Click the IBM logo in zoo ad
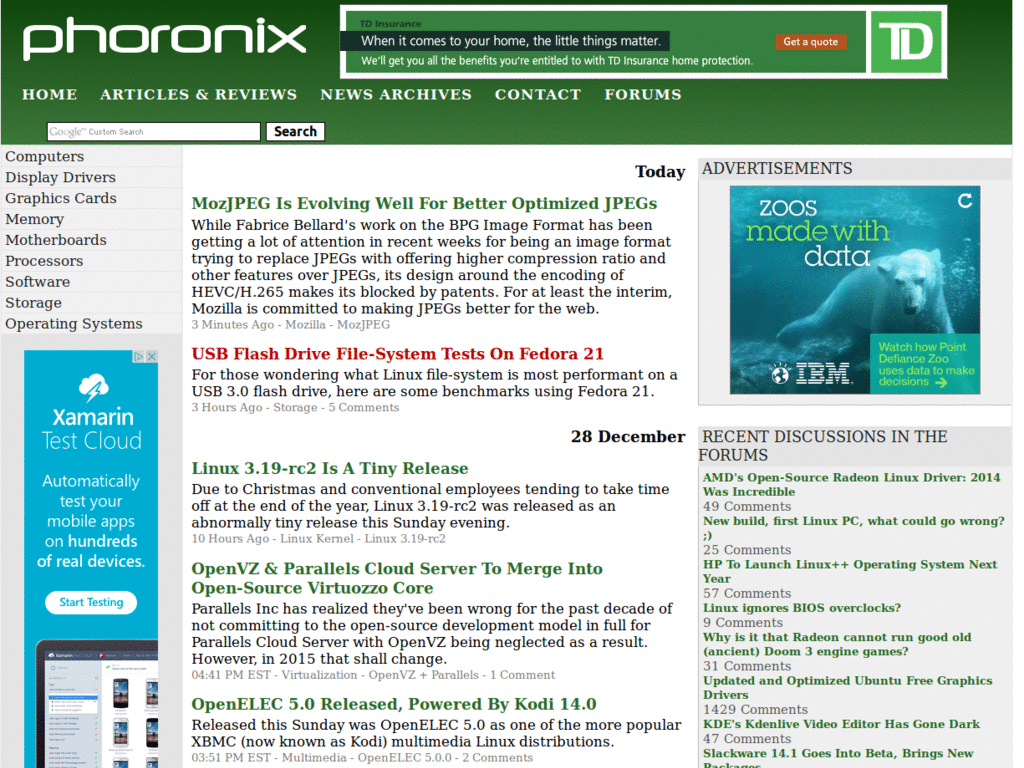Viewport: 1024px width, 768px height. click(822, 374)
